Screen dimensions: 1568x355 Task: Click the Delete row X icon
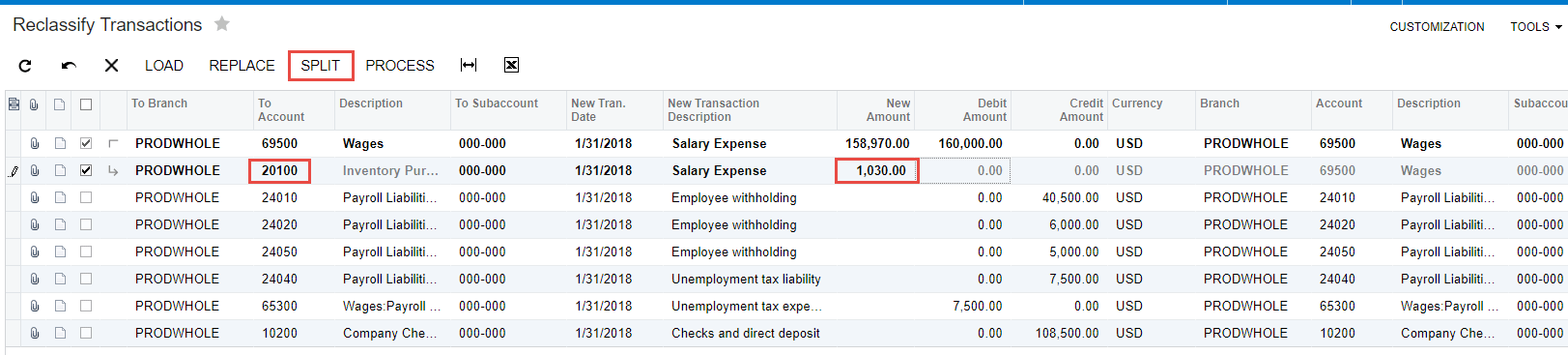point(111,66)
